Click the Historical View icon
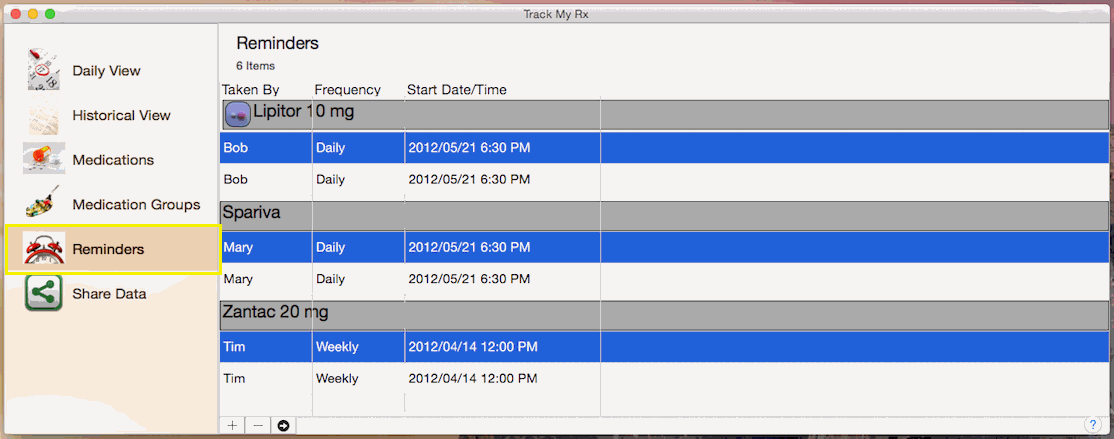The width and height of the screenshot is (1114, 439). tap(44, 115)
